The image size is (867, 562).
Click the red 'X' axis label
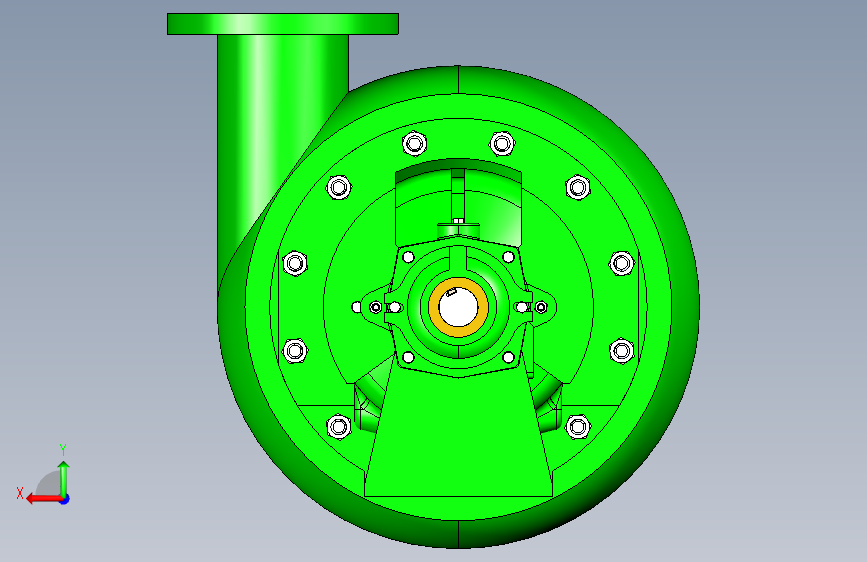tap(20, 493)
